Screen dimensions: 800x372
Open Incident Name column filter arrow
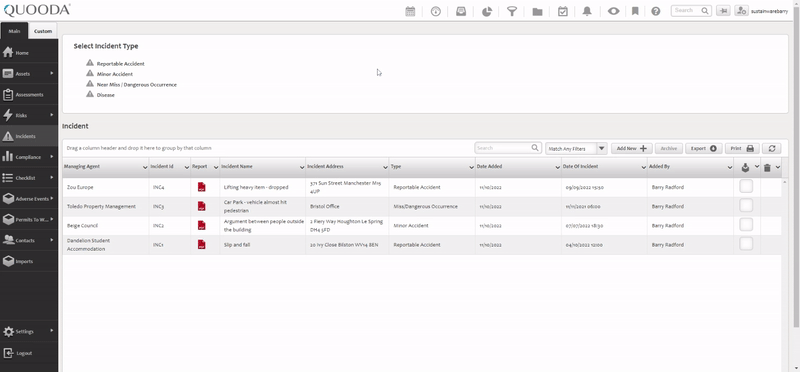pyautogui.click(x=302, y=167)
